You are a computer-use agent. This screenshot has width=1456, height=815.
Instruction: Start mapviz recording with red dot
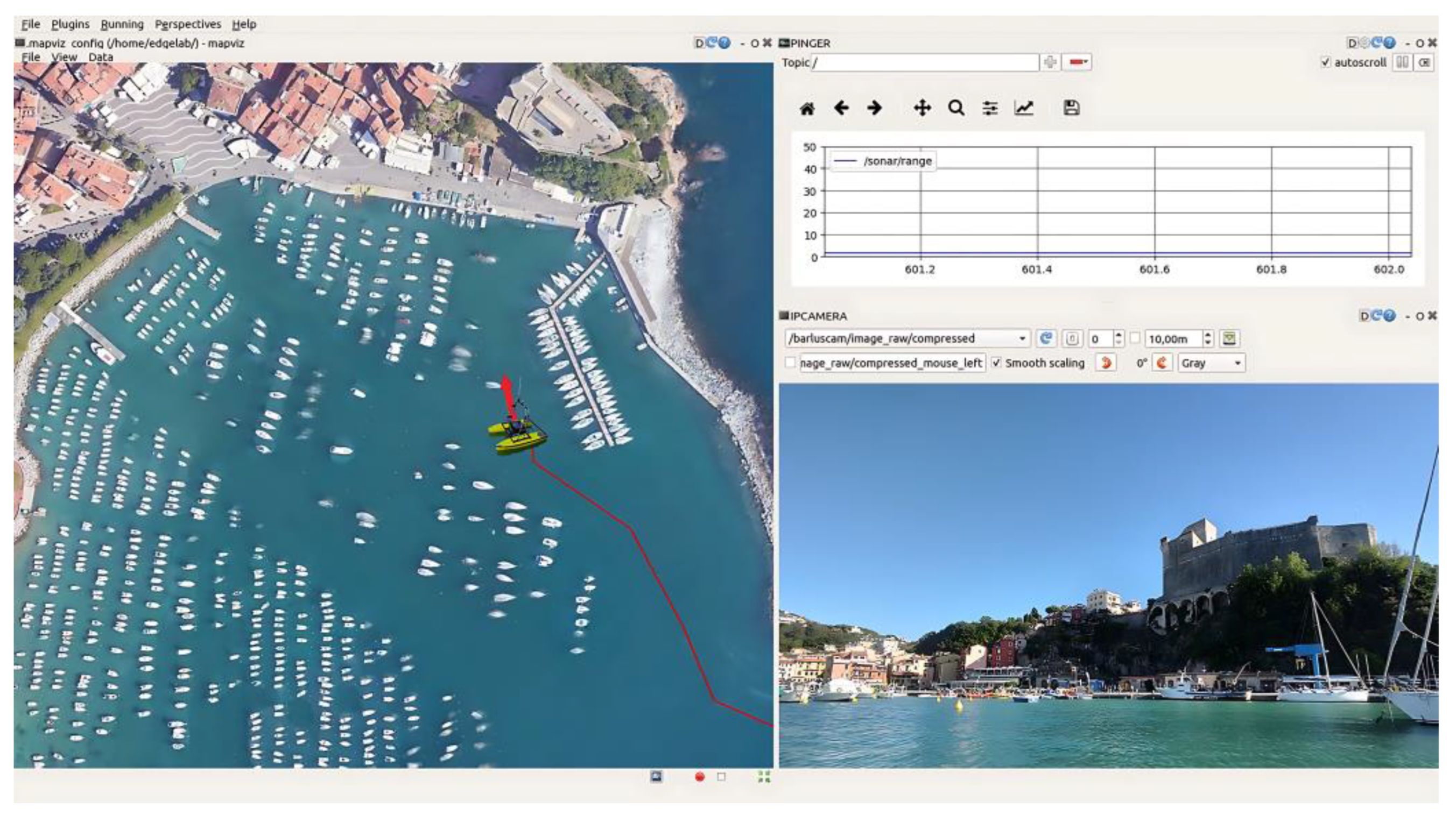(x=699, y=777)
